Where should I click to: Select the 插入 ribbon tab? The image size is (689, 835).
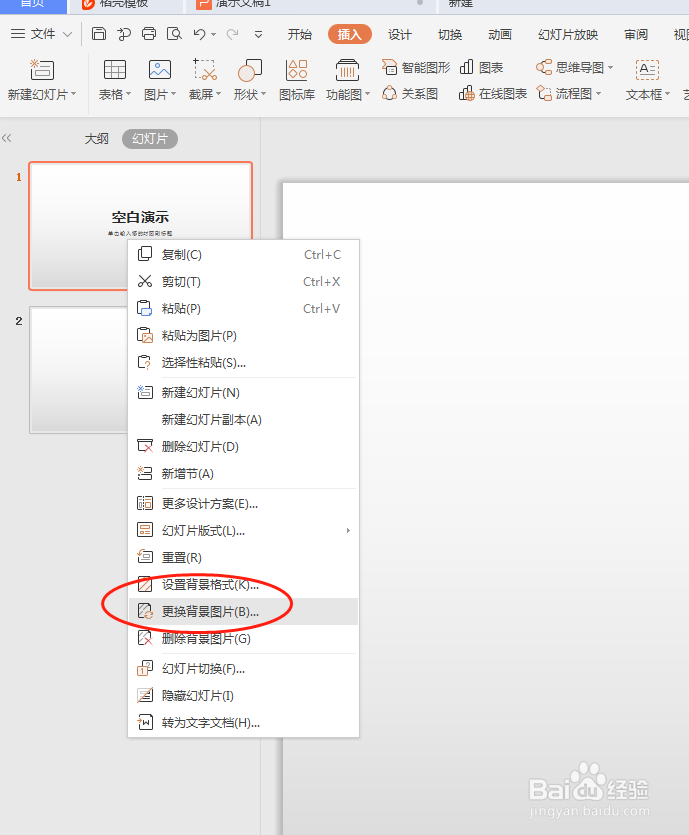pyautogui.click(x=349, y=35)
